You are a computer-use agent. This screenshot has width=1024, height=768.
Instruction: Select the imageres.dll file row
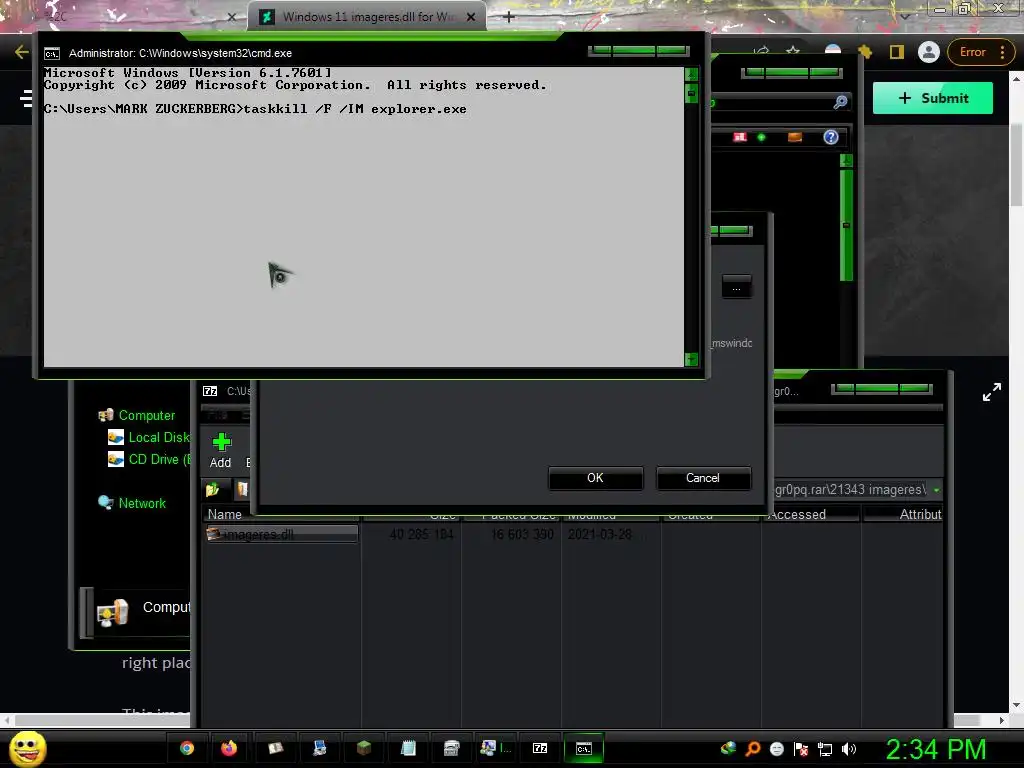point(282,534)
